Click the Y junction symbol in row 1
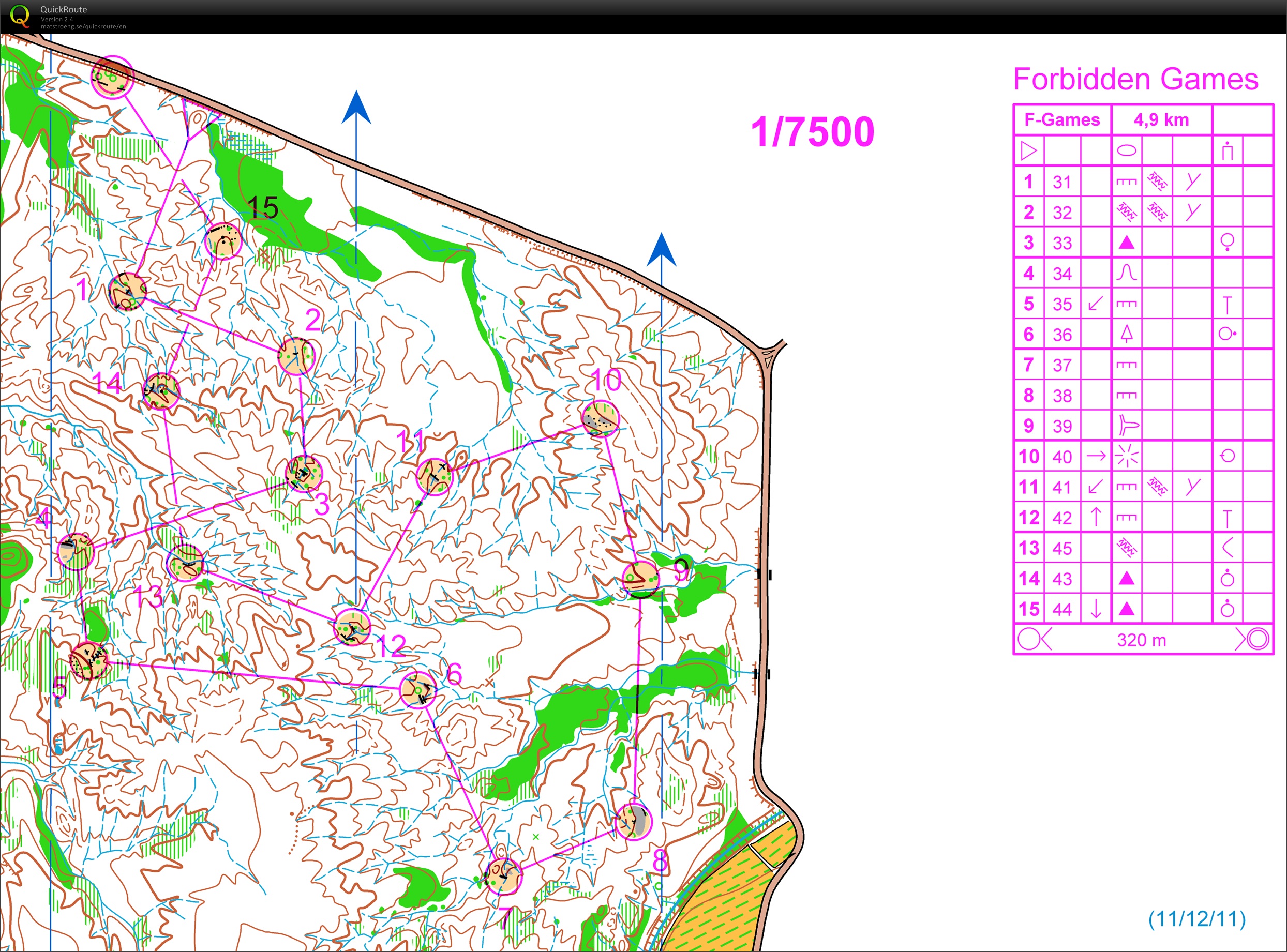Screen dimensions: 1287x952 [1192, 182]
